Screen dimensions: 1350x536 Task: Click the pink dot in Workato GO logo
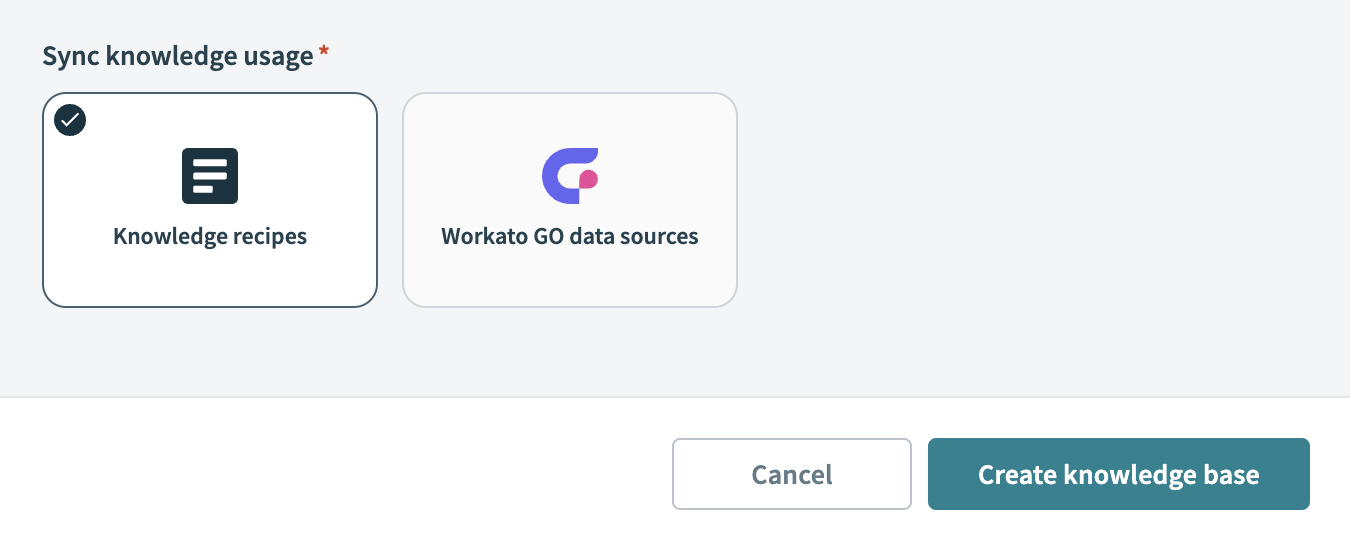(588, 179)
